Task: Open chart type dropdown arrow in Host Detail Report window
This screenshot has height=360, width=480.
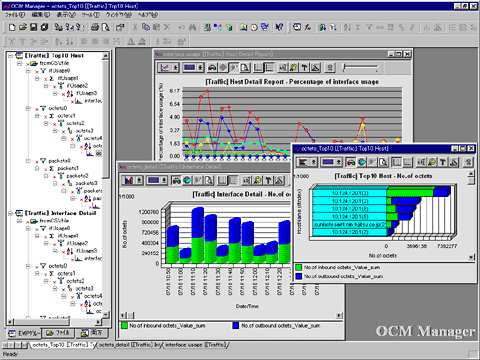Action: tap(175, 68)
